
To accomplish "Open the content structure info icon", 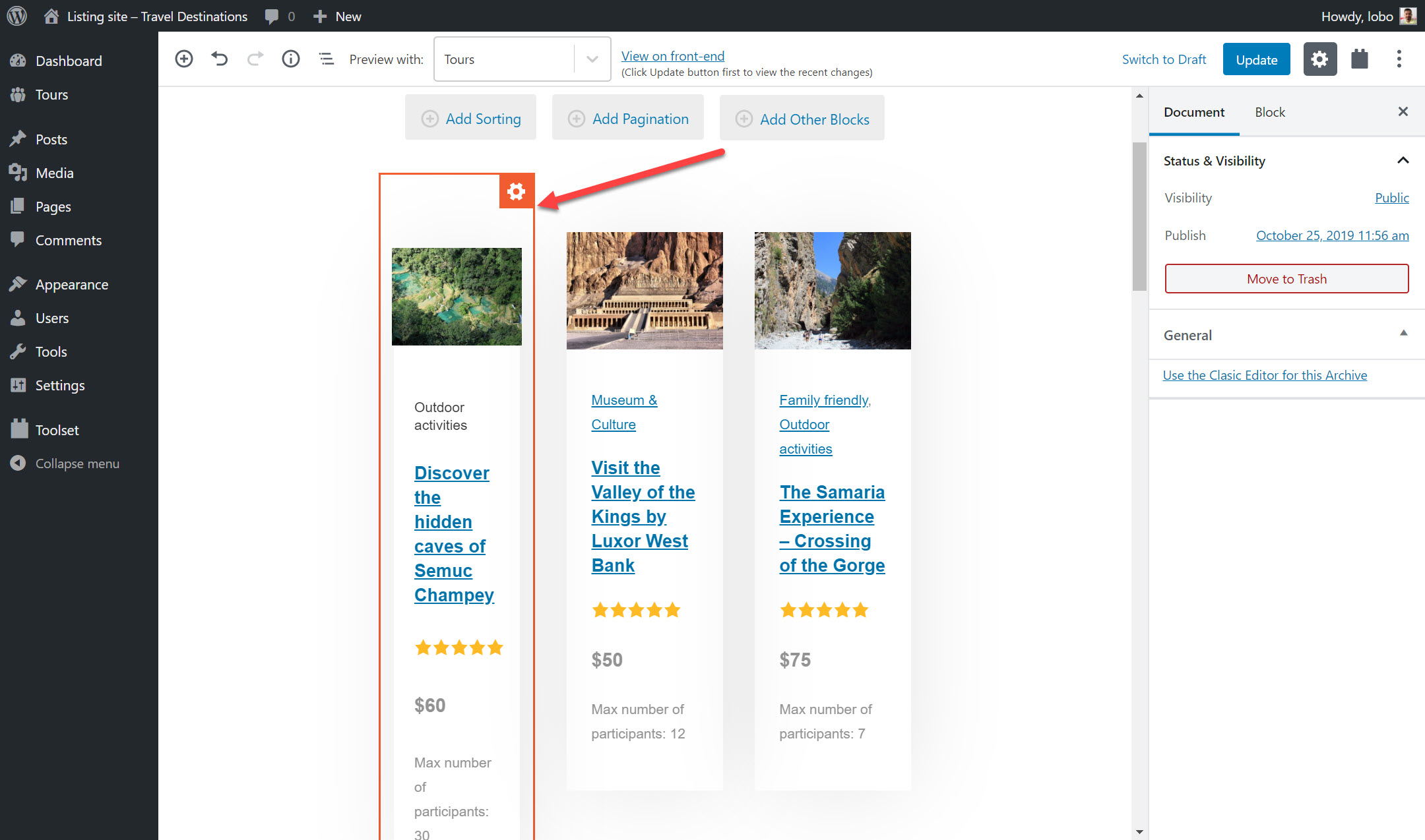I will (291, 59).
